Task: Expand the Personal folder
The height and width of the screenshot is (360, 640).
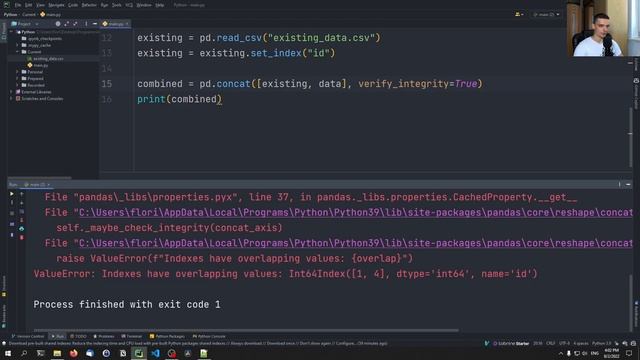Action: click(18, 72)
